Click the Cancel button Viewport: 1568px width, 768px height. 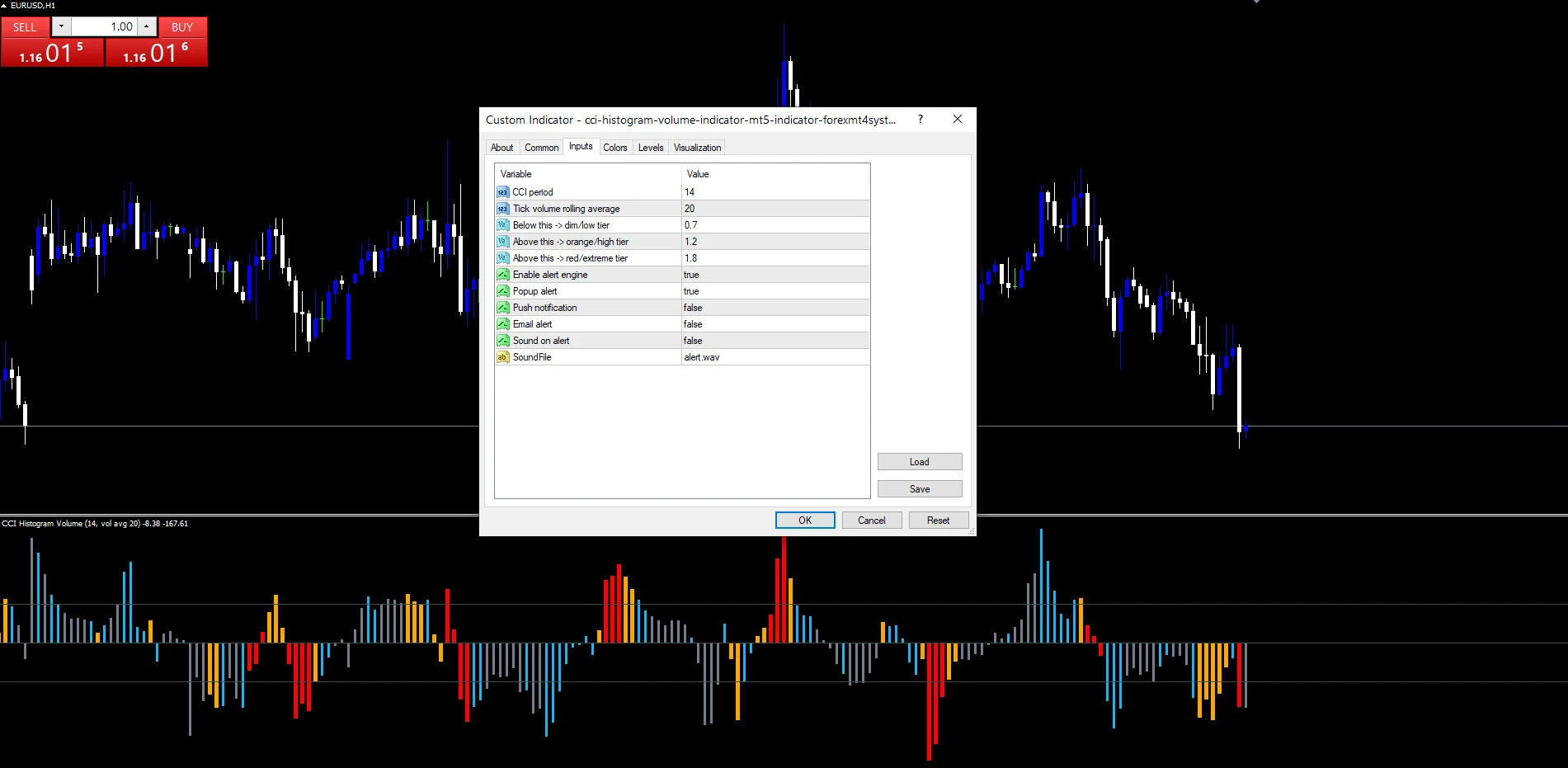tap(871, 521)
